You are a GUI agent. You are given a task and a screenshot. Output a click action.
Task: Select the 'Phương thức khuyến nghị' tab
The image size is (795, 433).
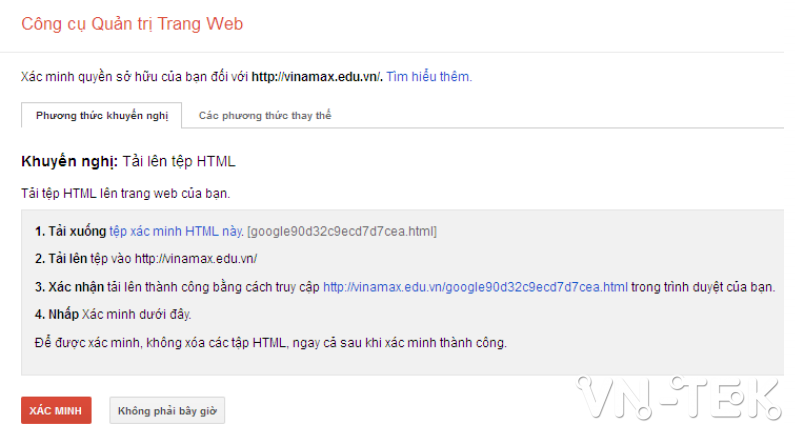coord(101,116)
